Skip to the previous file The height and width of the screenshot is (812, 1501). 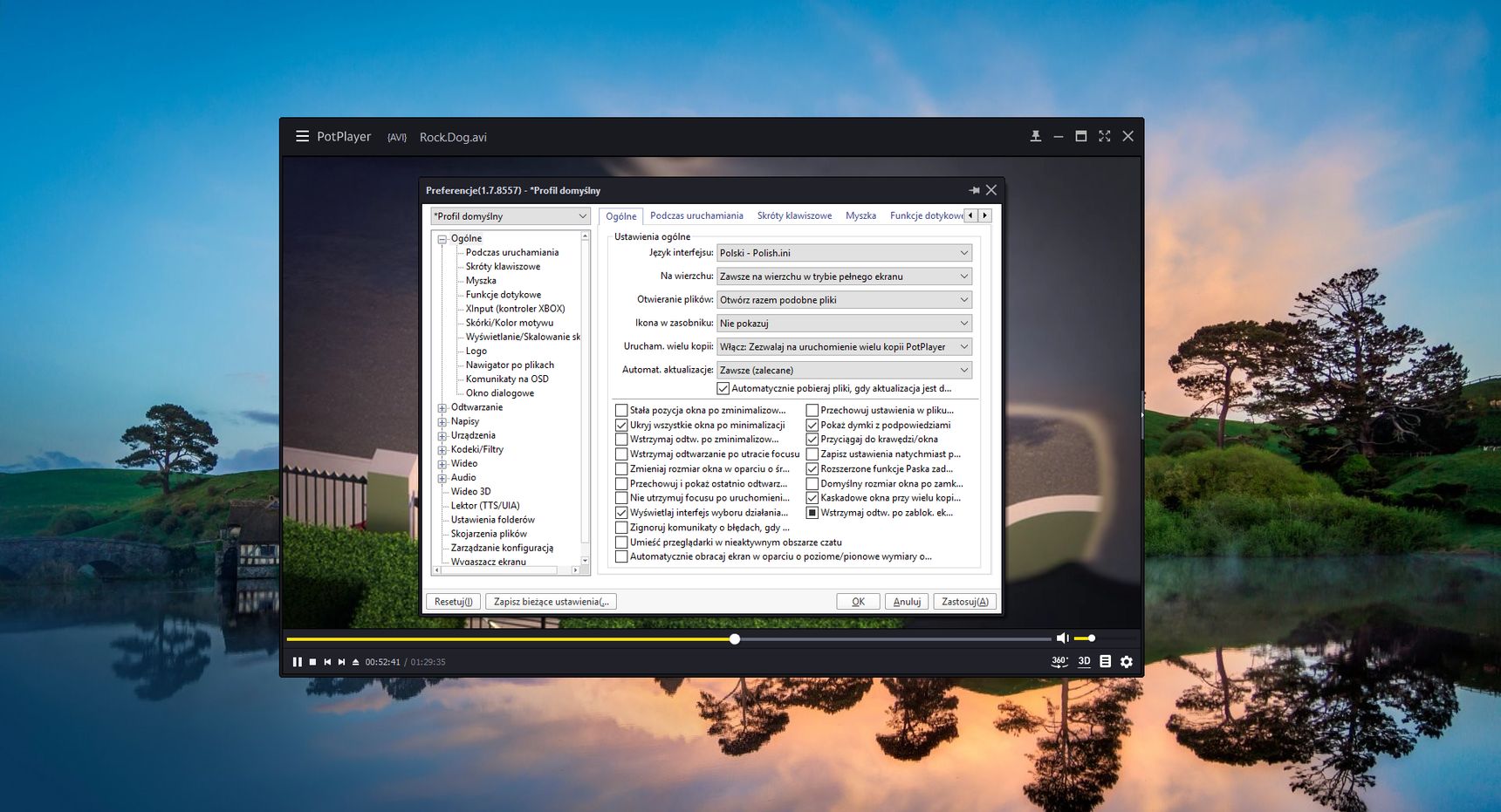[x=327, y=662]
